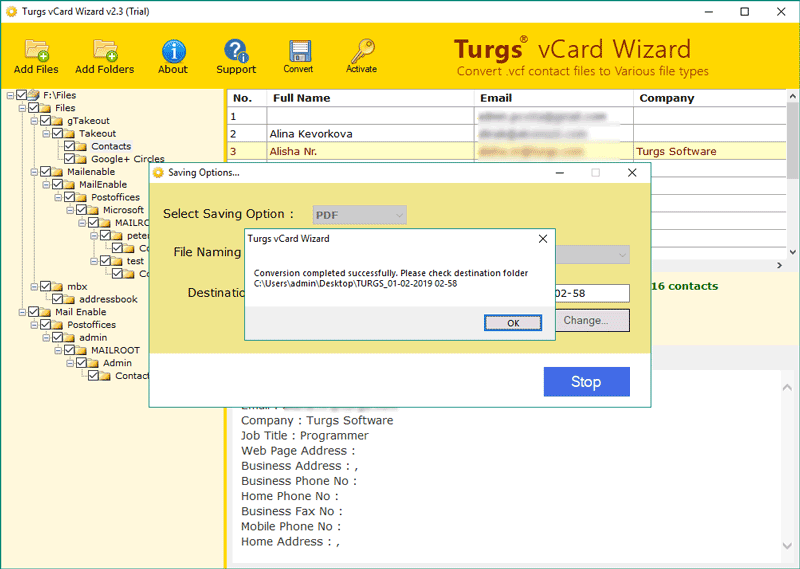Open the Select Saving Option PDF dropdown
Screen dimensions: 800x569
(x=359, y=215)
